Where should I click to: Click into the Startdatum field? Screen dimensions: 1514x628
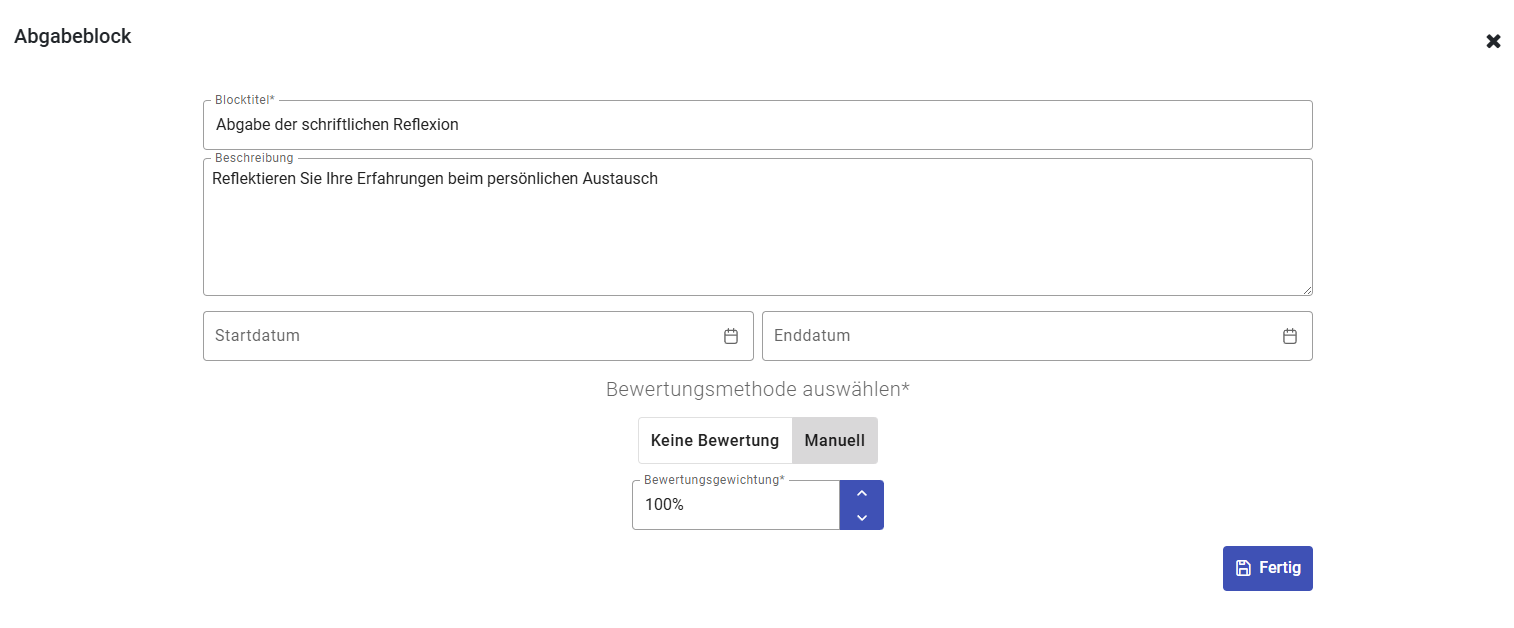(x=460, y=336)
